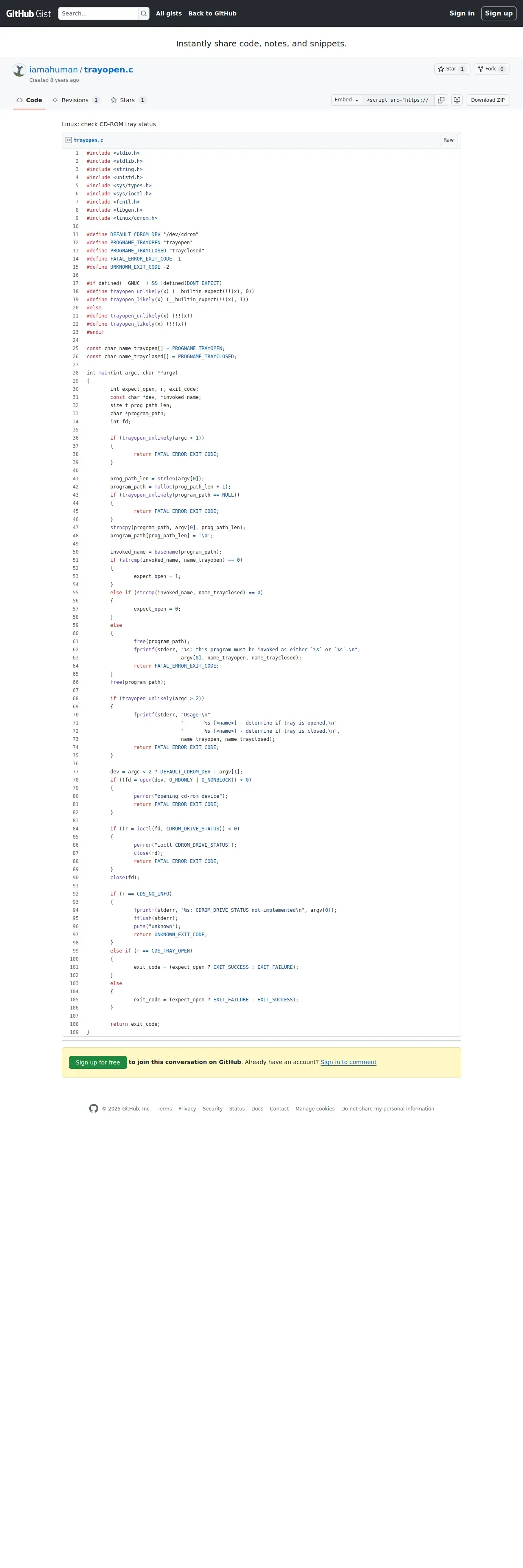Screen dimensions: 523x1568
Task: Select the embed script URL field
Action: [x=398, y=100]
